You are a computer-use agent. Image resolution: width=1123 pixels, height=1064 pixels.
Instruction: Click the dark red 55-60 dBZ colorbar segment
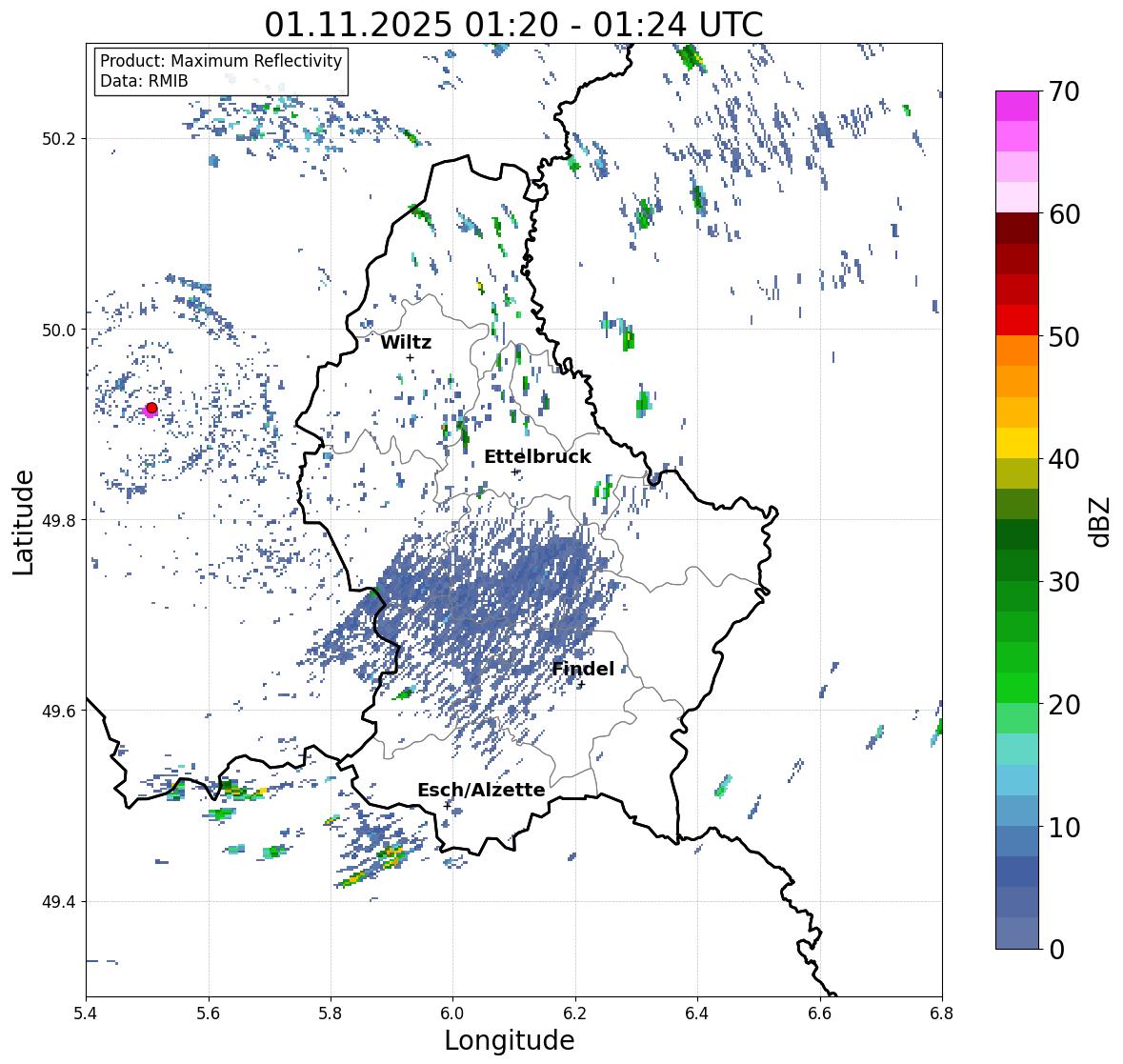tap(1017, 244)
